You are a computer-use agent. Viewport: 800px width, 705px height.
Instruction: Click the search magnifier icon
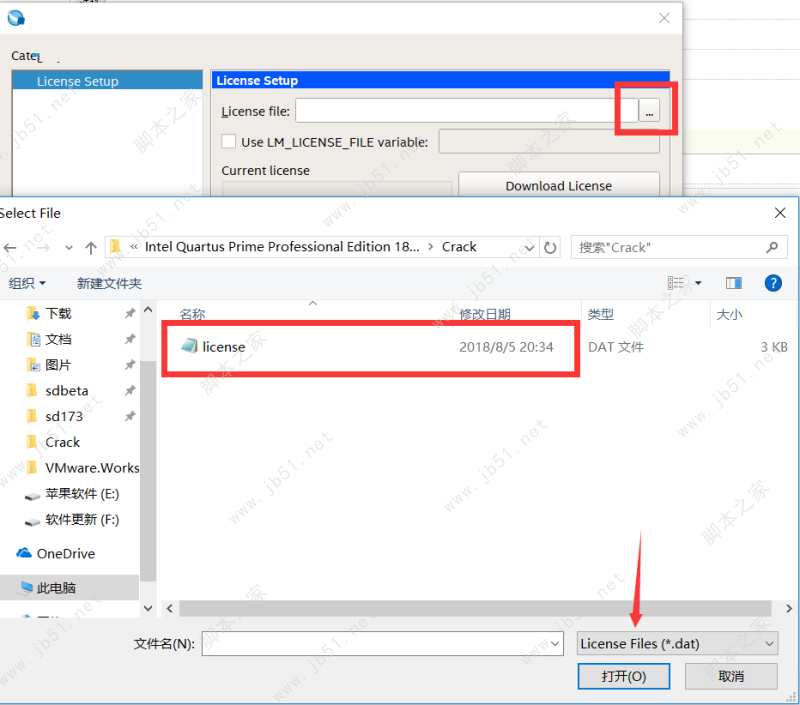point(772,247)
